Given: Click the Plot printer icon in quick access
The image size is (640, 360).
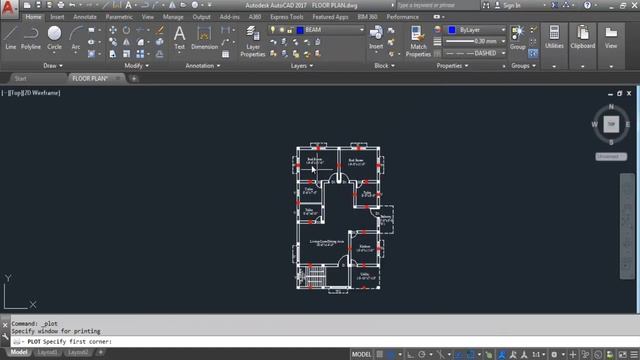Looking at the screenshot, I should click(61, 5).
